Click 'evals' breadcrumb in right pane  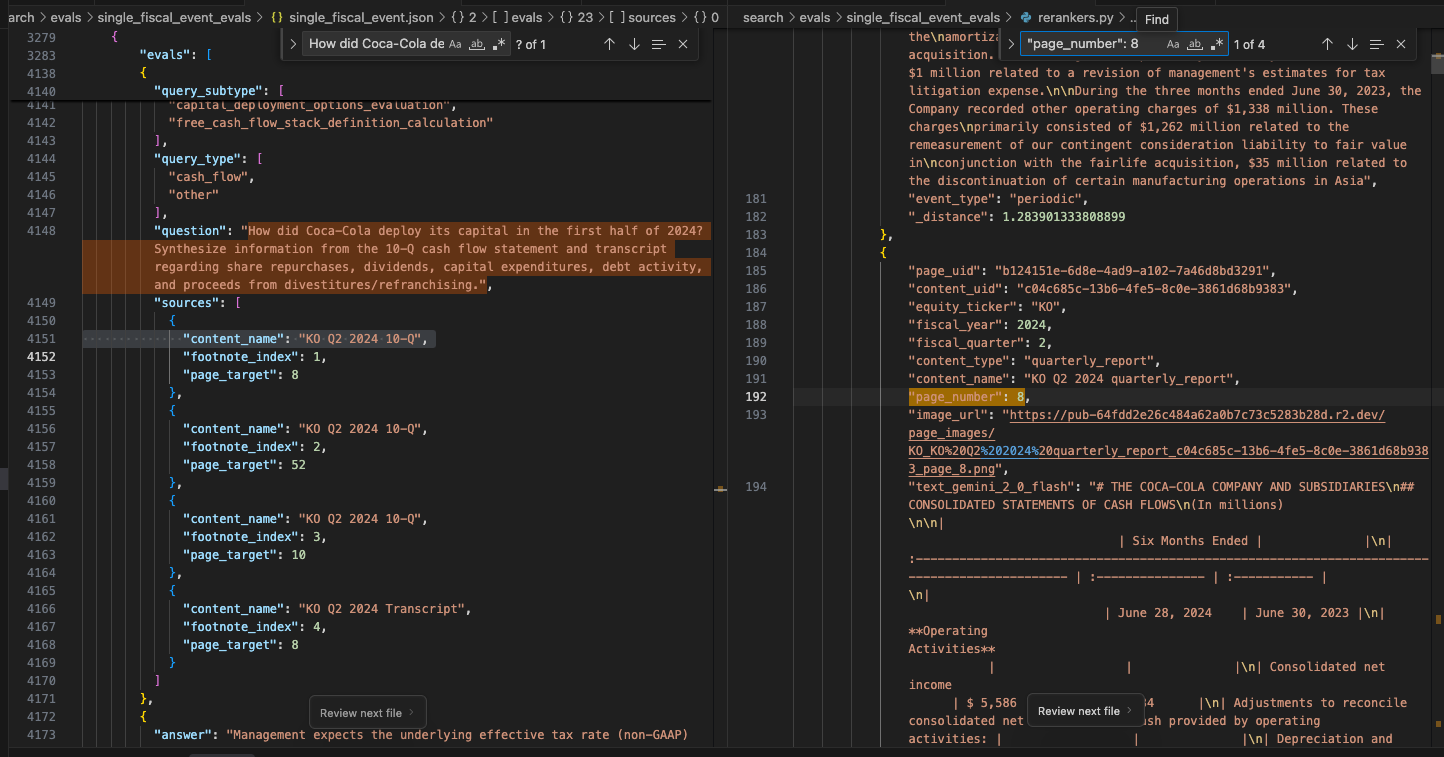pyautogui.click(x=815, y=18)
